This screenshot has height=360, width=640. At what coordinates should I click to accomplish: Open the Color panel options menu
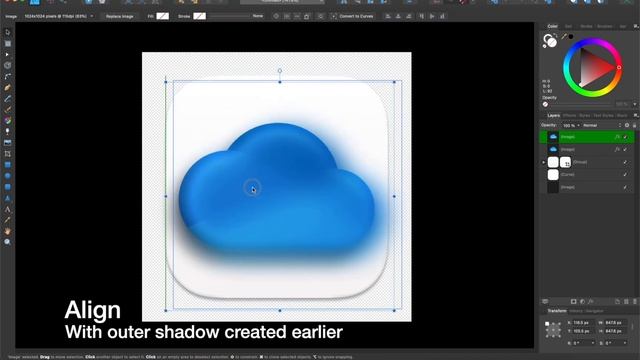click(x=636, y=26)
